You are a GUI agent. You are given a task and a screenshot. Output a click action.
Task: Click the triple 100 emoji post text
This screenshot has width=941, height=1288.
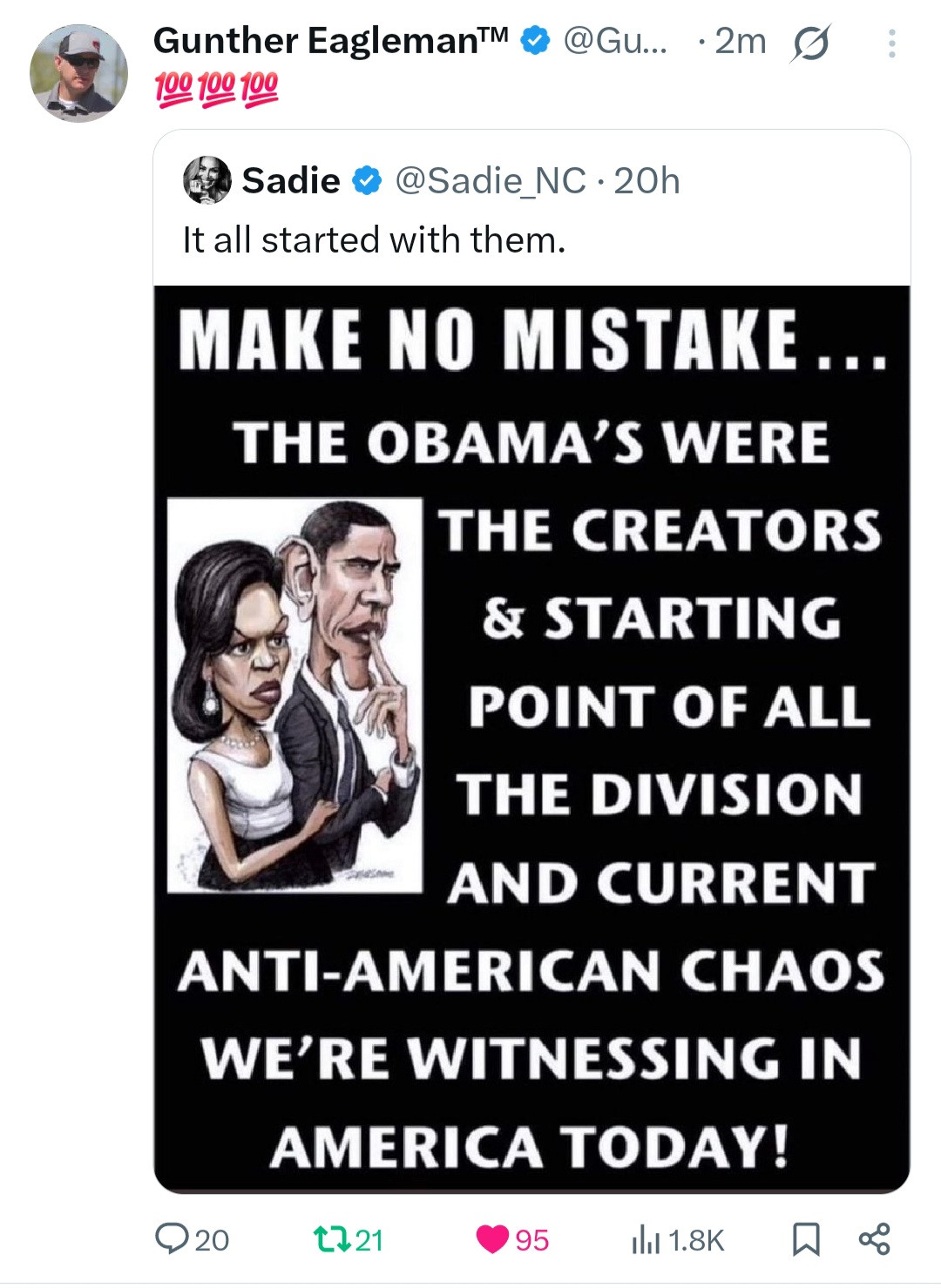coord(216,87)
